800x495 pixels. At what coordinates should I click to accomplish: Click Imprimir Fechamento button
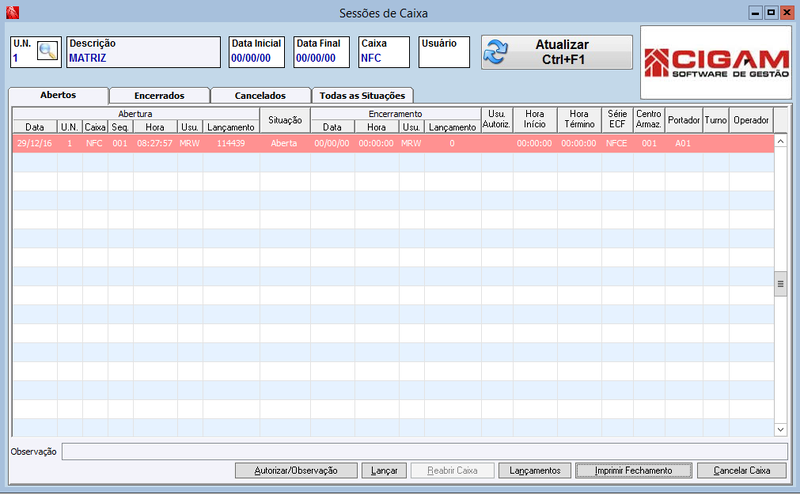(634, 471)
